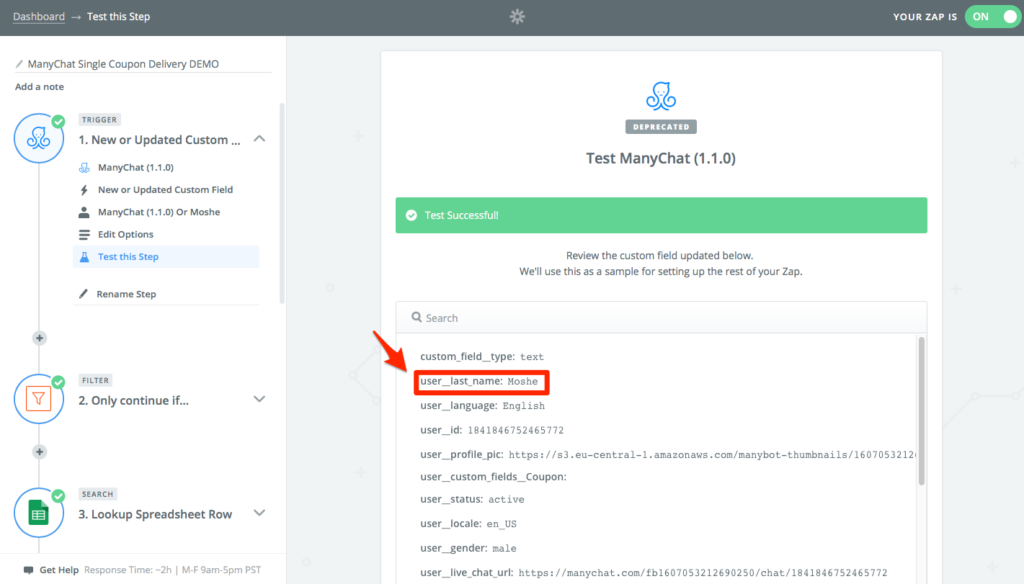1024x584 pixels.
Task: Click SEARCH label tag
Action: [97, 494]
